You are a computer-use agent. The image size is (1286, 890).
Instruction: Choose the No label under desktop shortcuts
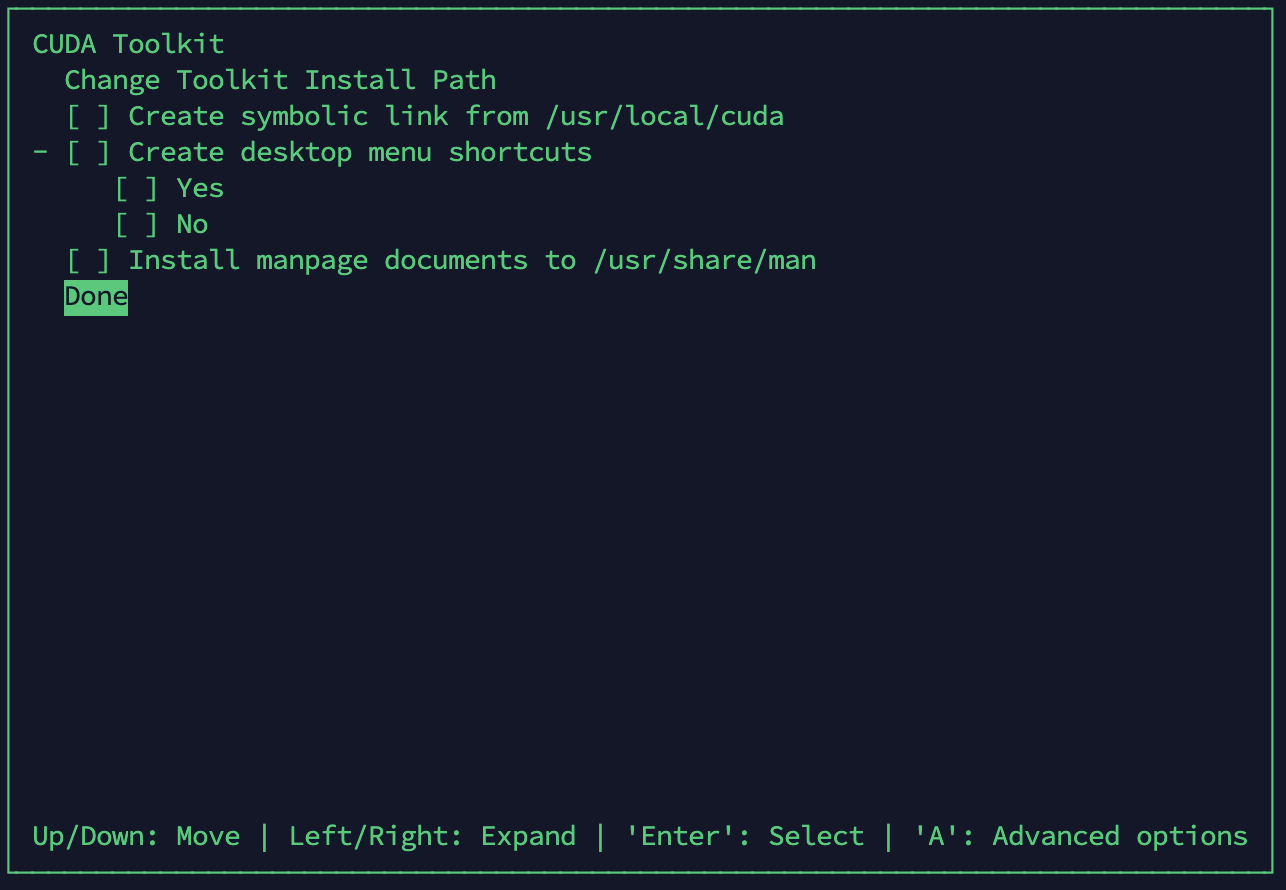pos(192,224)
